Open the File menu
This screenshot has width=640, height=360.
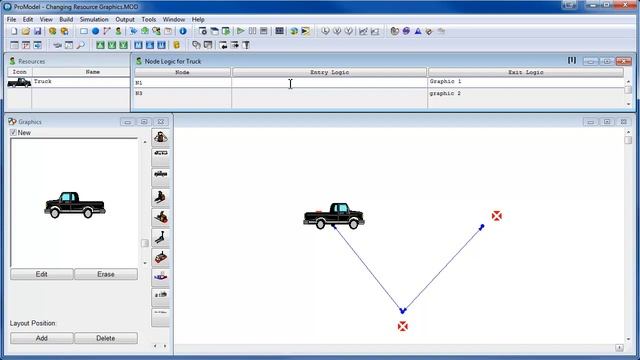(11, 19)
